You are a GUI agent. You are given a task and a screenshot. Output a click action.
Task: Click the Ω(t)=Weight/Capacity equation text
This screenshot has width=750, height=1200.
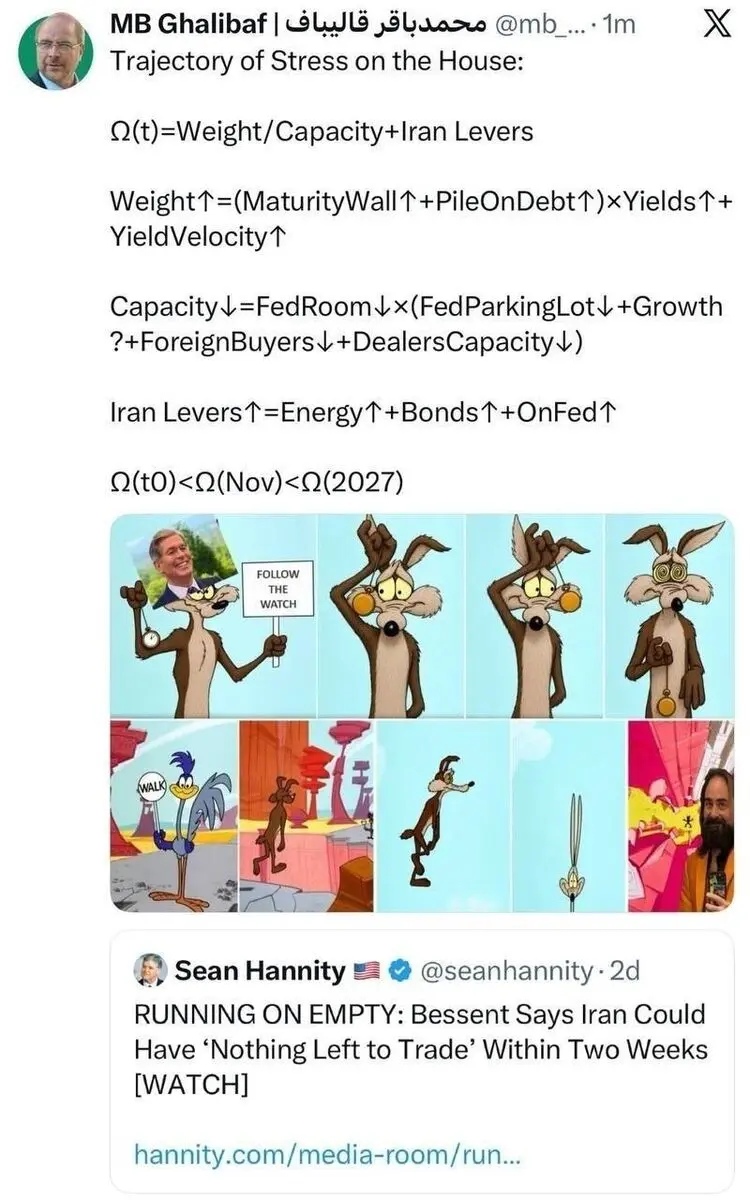tap(321, 131)
